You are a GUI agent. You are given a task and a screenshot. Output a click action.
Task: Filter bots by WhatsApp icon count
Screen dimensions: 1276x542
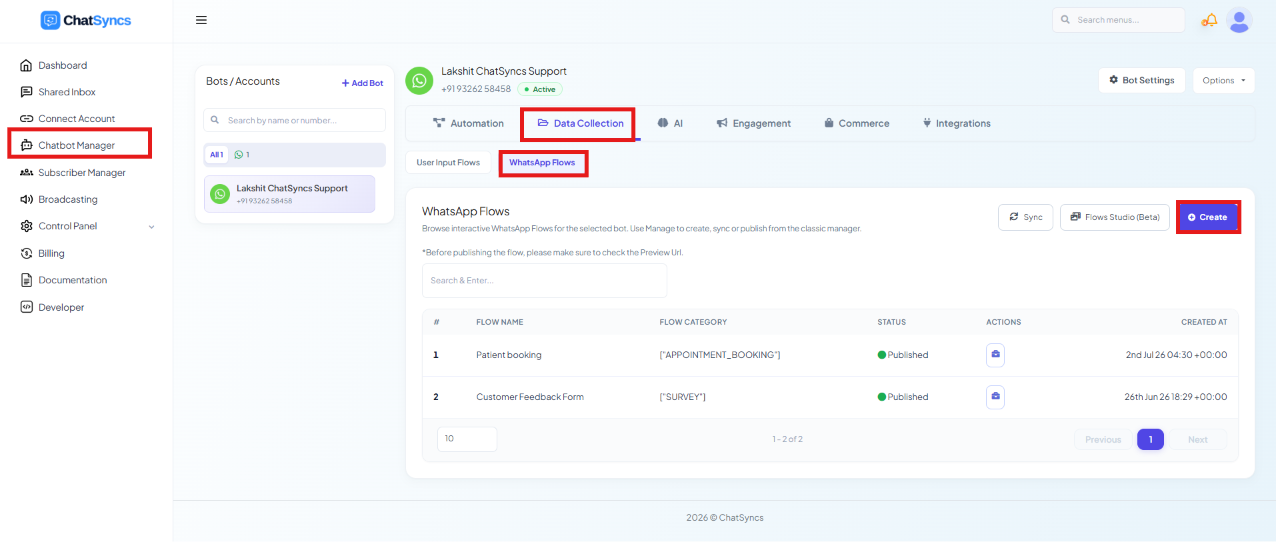pyautogui.click(x=241, y=155)
